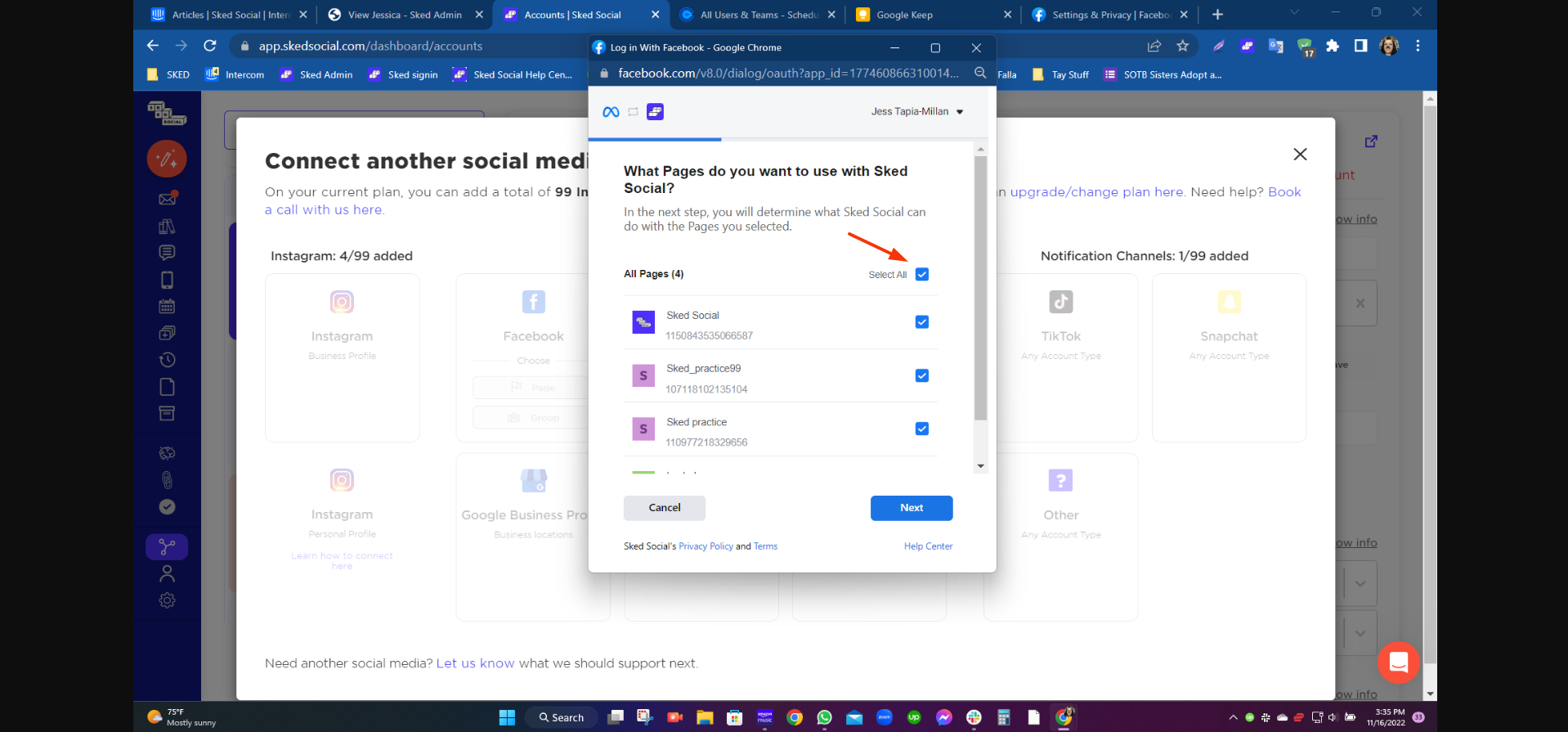Click the Meta logo in the Facebook dialog
Image resolution: width=1568 pixels, height=732 pixels.
[611, 112]
